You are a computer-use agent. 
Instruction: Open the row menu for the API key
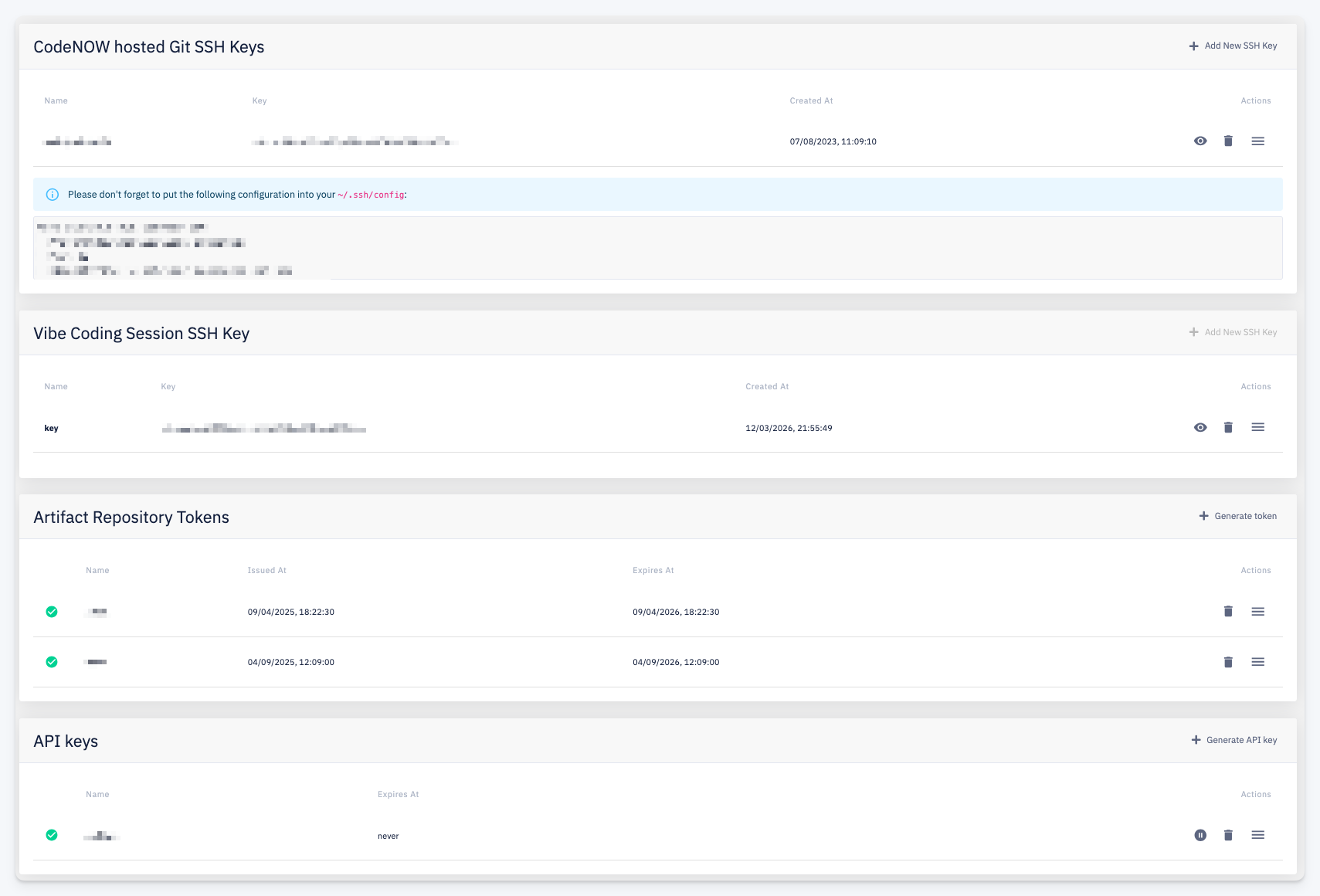(1258, 835)
